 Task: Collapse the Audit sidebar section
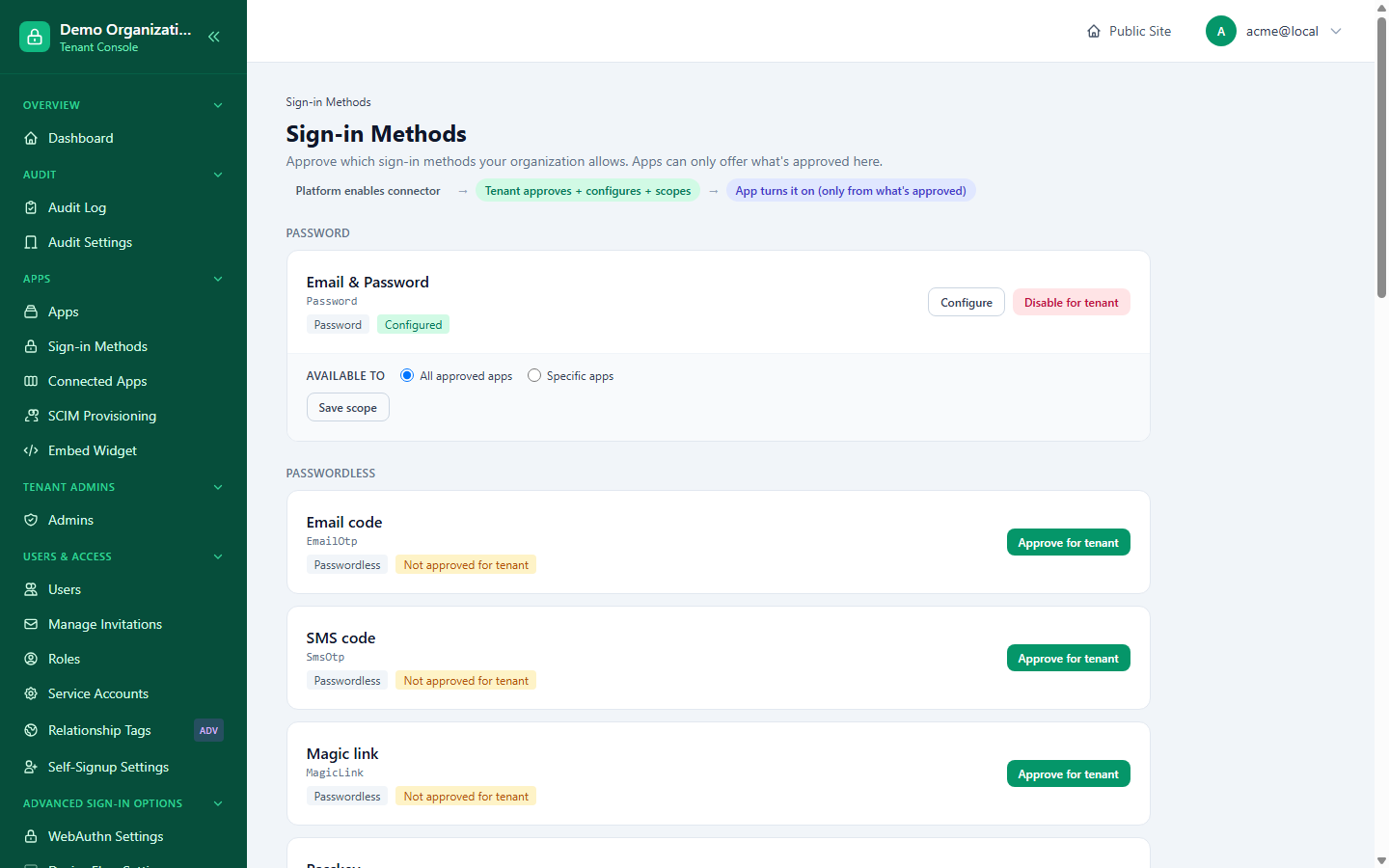[218, 175]
